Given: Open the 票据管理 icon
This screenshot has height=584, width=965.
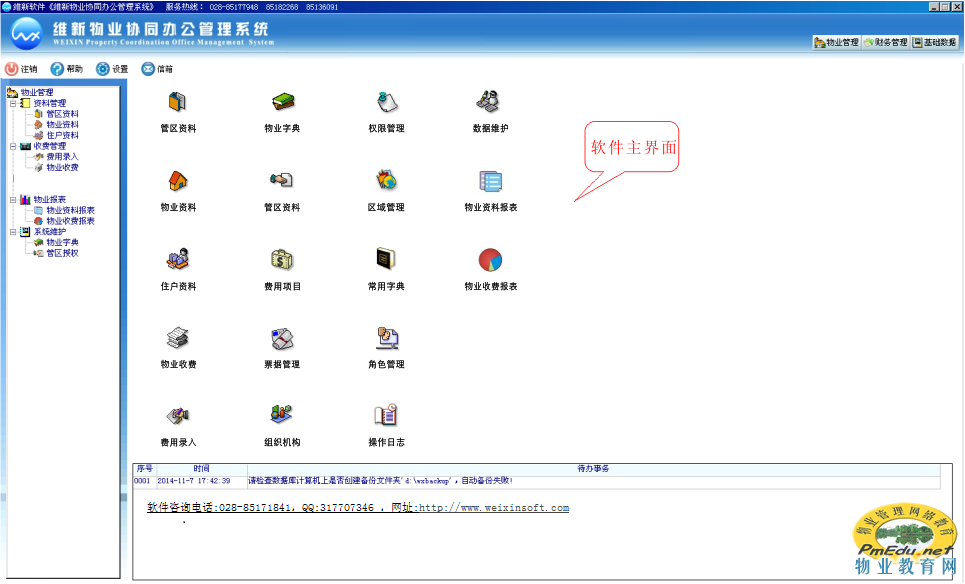Looking at the screenshot, I should (x=282, y=339).
